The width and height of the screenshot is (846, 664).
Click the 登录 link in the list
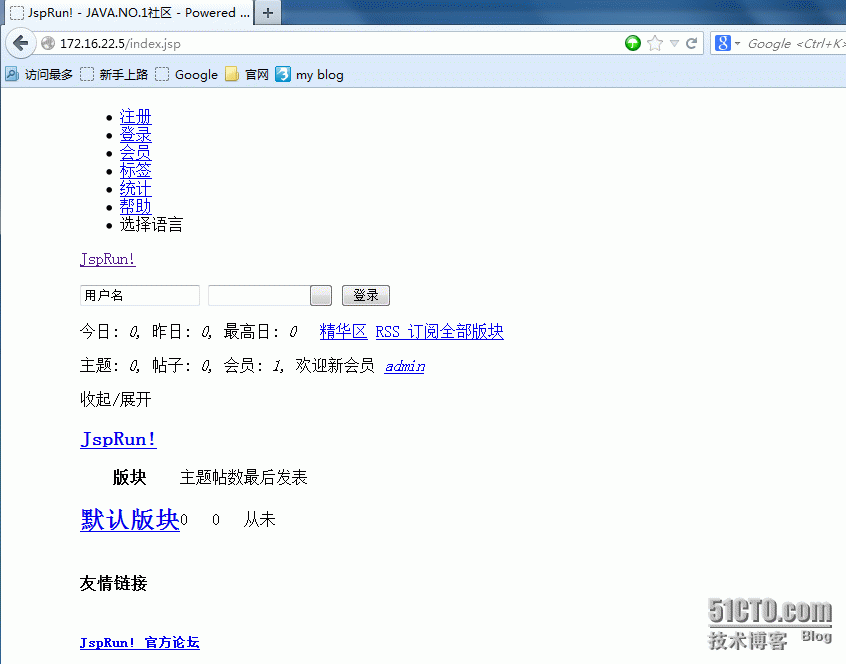click(135, 135)
